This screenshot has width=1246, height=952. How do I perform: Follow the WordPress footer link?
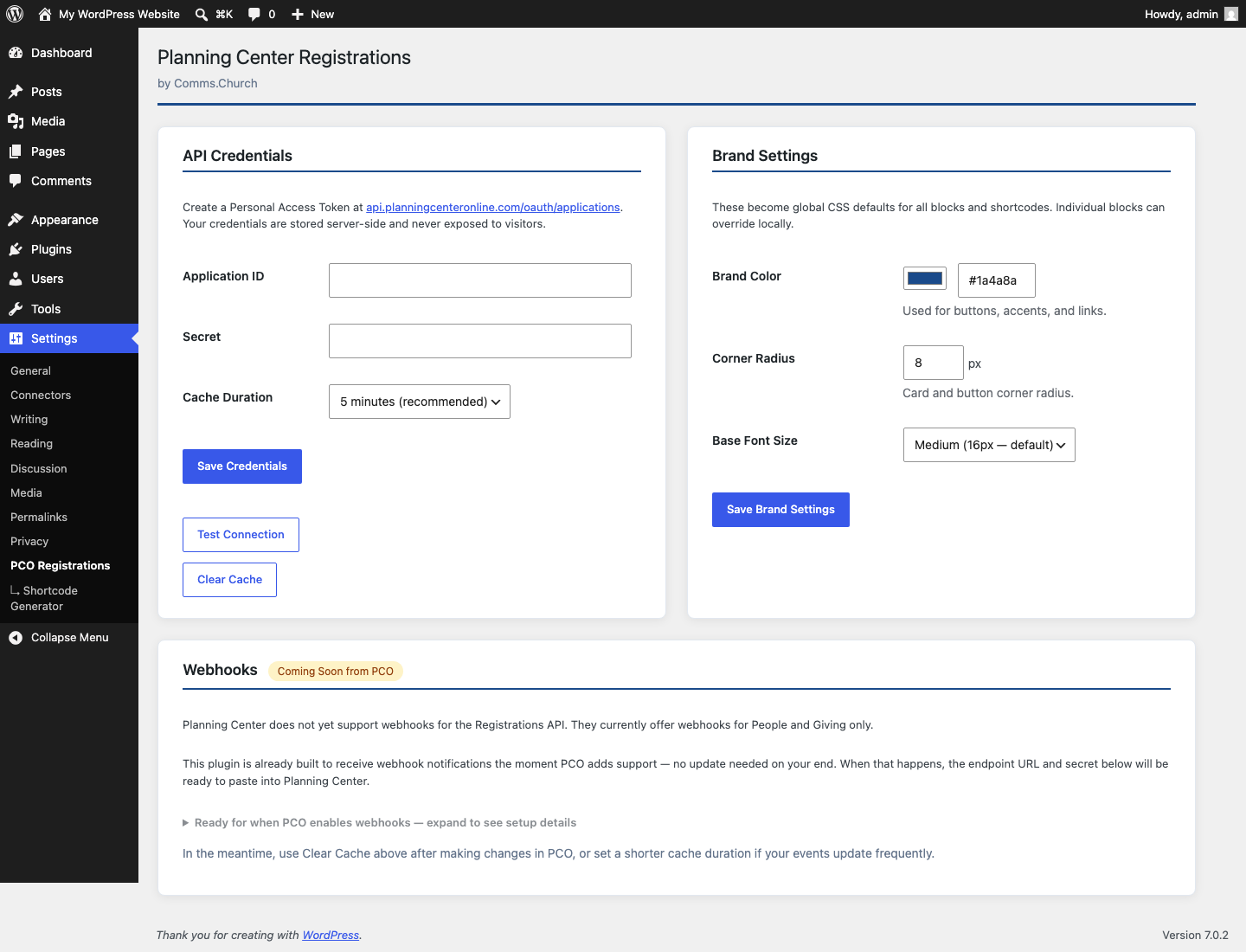[x=331, y=935]
